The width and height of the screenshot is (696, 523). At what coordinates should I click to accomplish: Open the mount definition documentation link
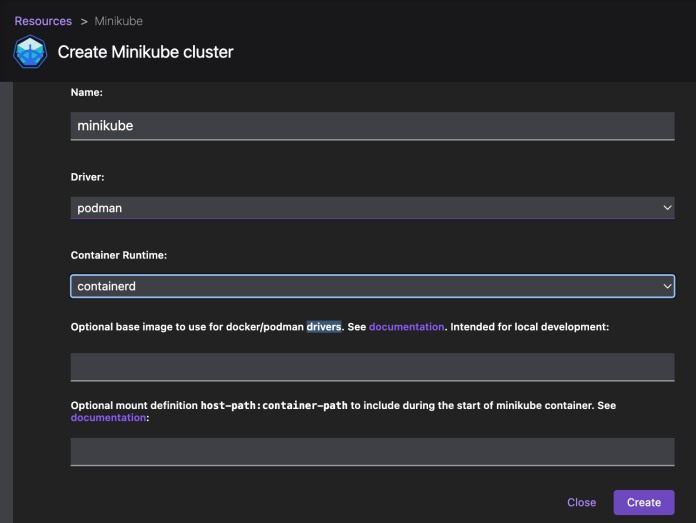(108, 418)
